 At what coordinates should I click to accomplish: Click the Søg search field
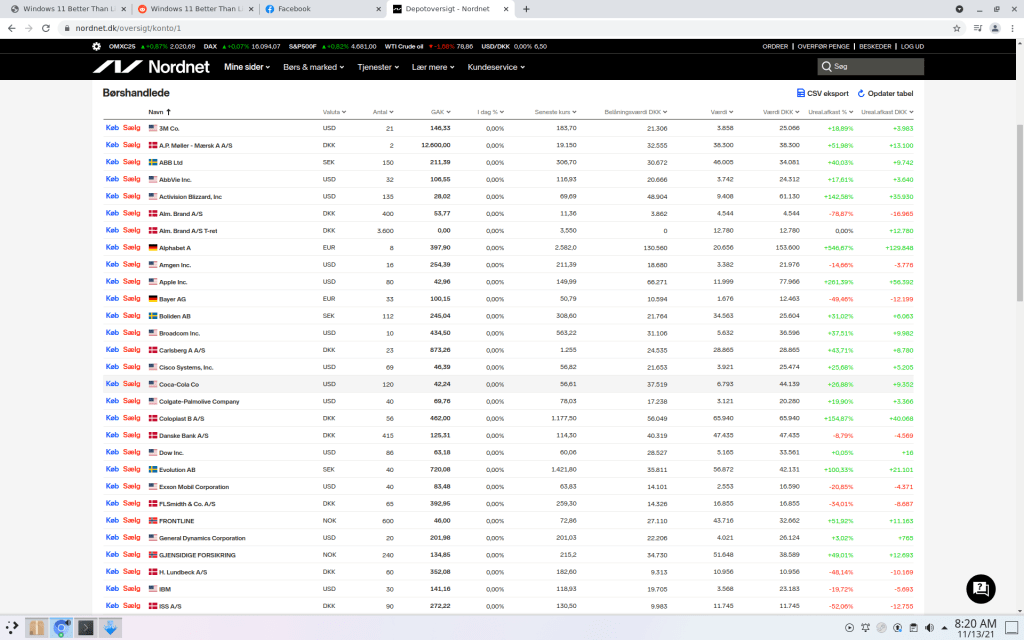coord(870,67)
